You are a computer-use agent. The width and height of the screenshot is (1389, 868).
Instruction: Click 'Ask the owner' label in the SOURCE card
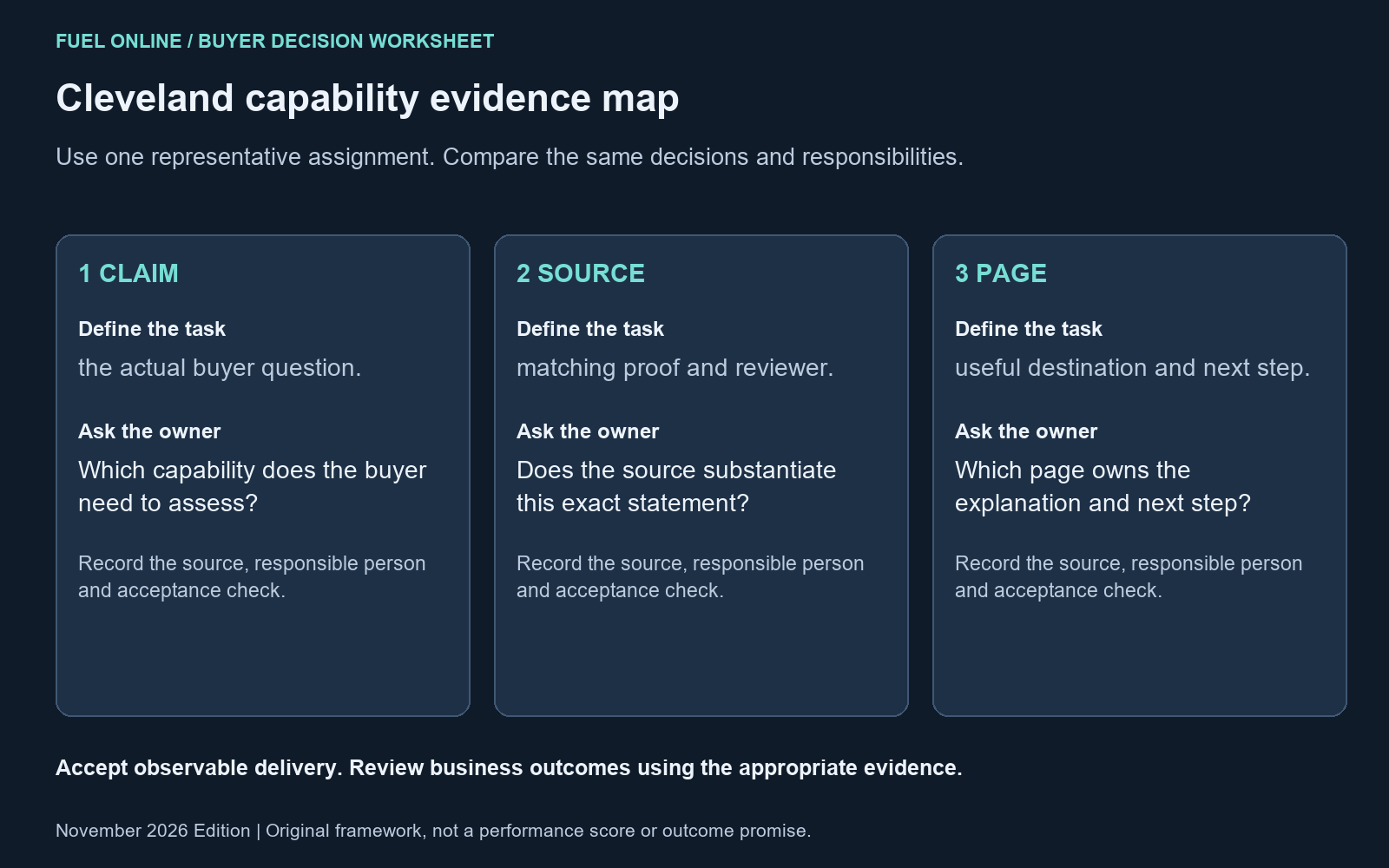click(588, 431)
